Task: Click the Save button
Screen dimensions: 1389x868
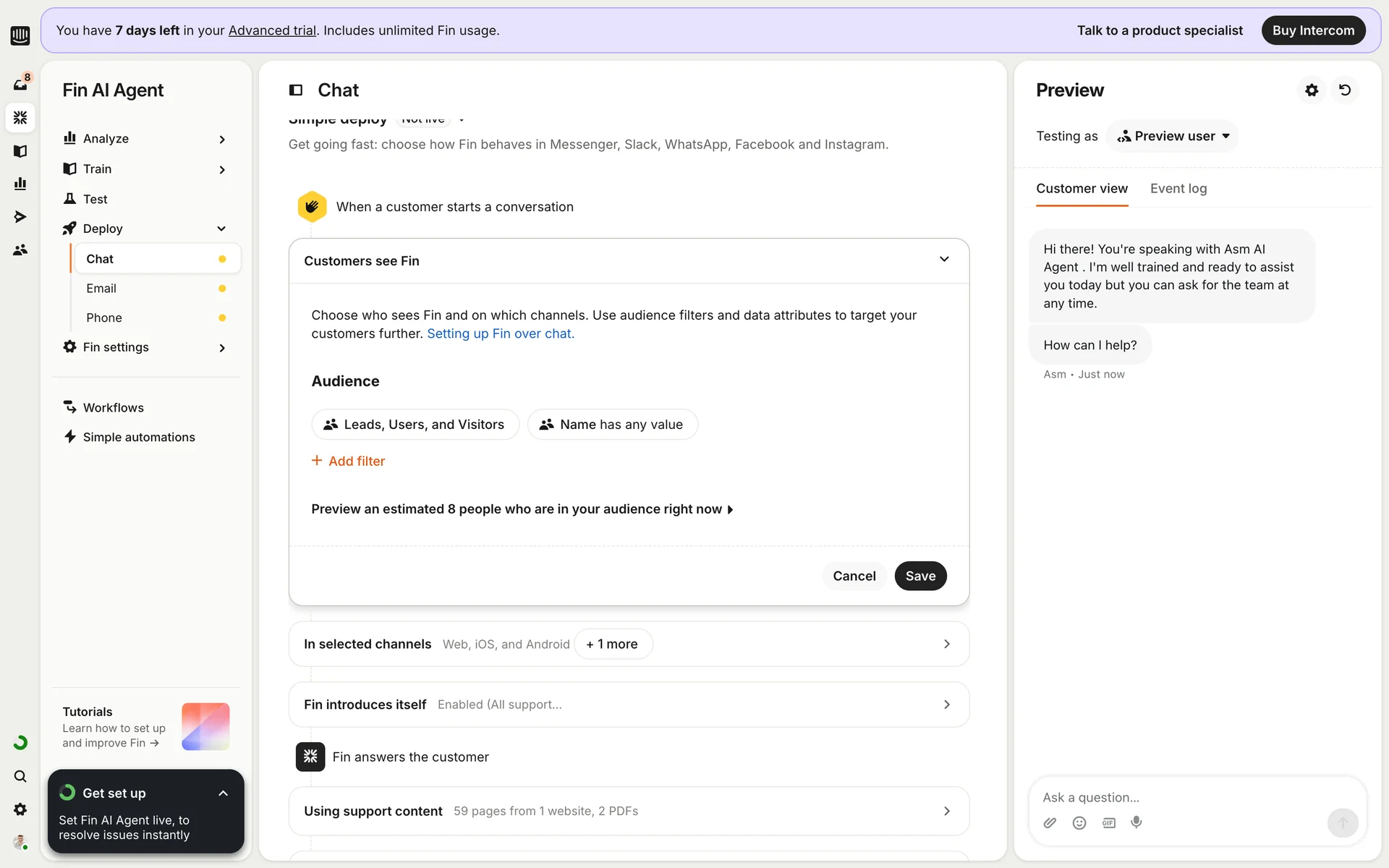Action: tap(920, 576)
